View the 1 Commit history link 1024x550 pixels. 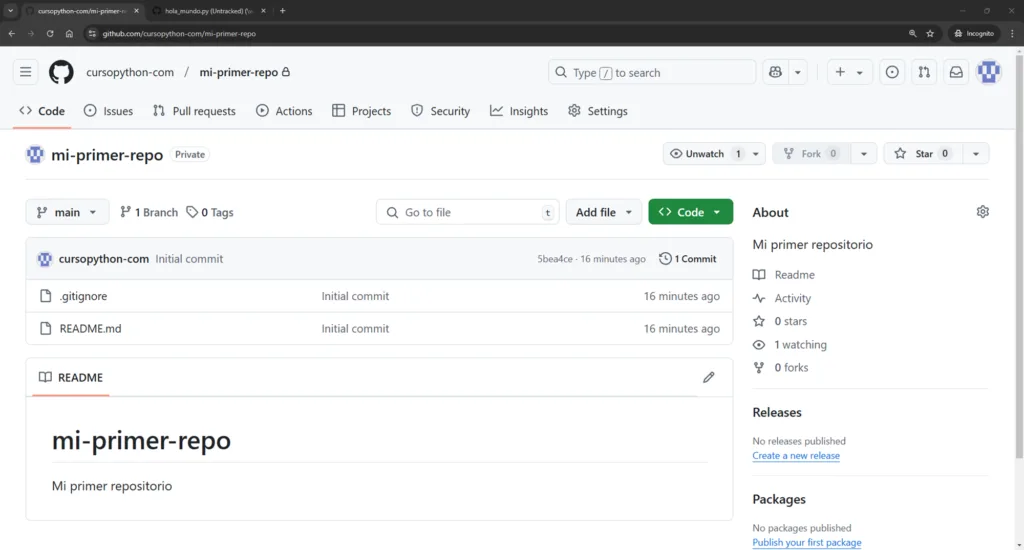[x=688, y=259]
